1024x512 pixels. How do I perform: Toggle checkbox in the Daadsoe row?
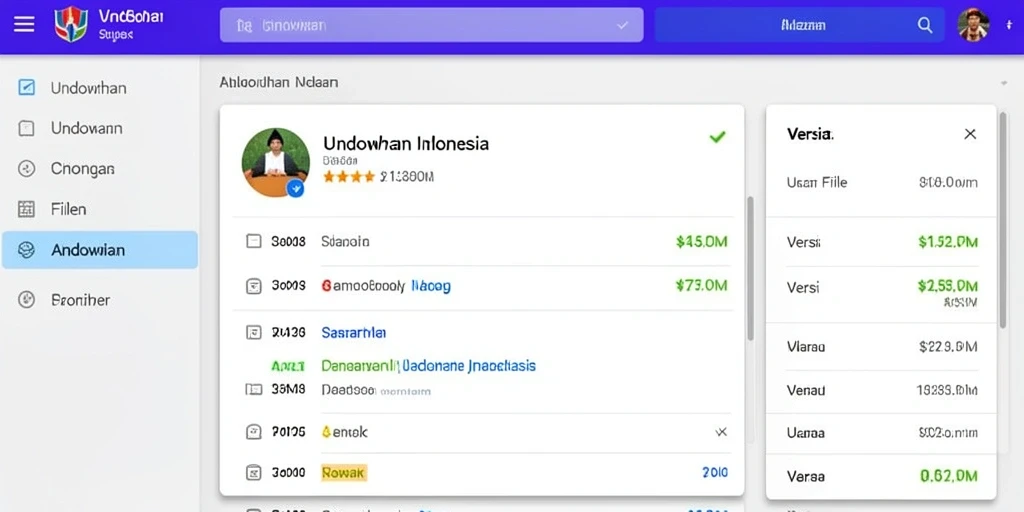pos(253,389)
